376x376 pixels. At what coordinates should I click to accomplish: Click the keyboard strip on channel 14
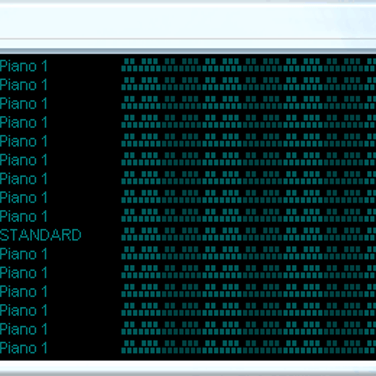point(248,309)
